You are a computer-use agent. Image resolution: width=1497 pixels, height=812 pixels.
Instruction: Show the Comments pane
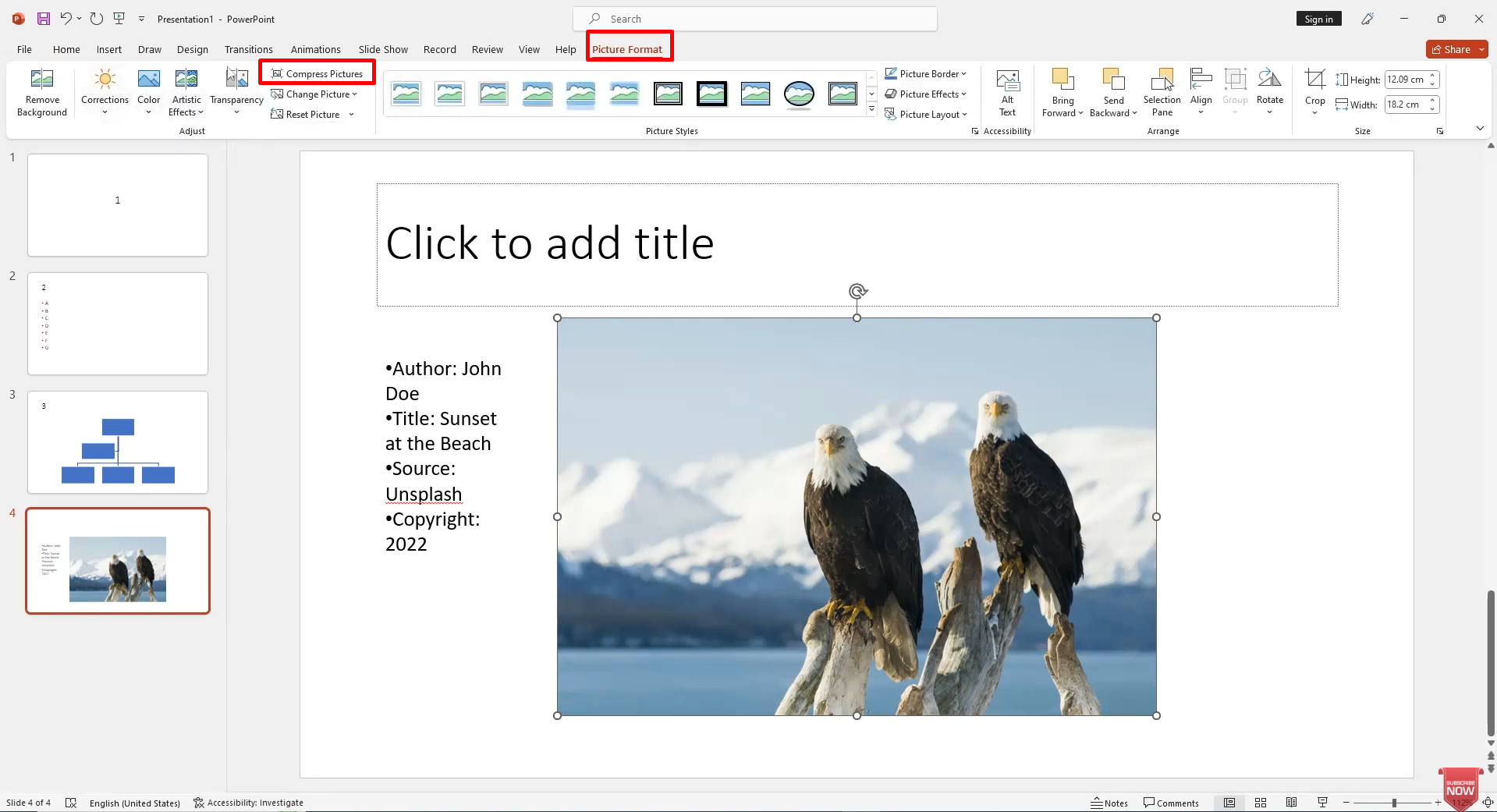[x=1171, y=802]
